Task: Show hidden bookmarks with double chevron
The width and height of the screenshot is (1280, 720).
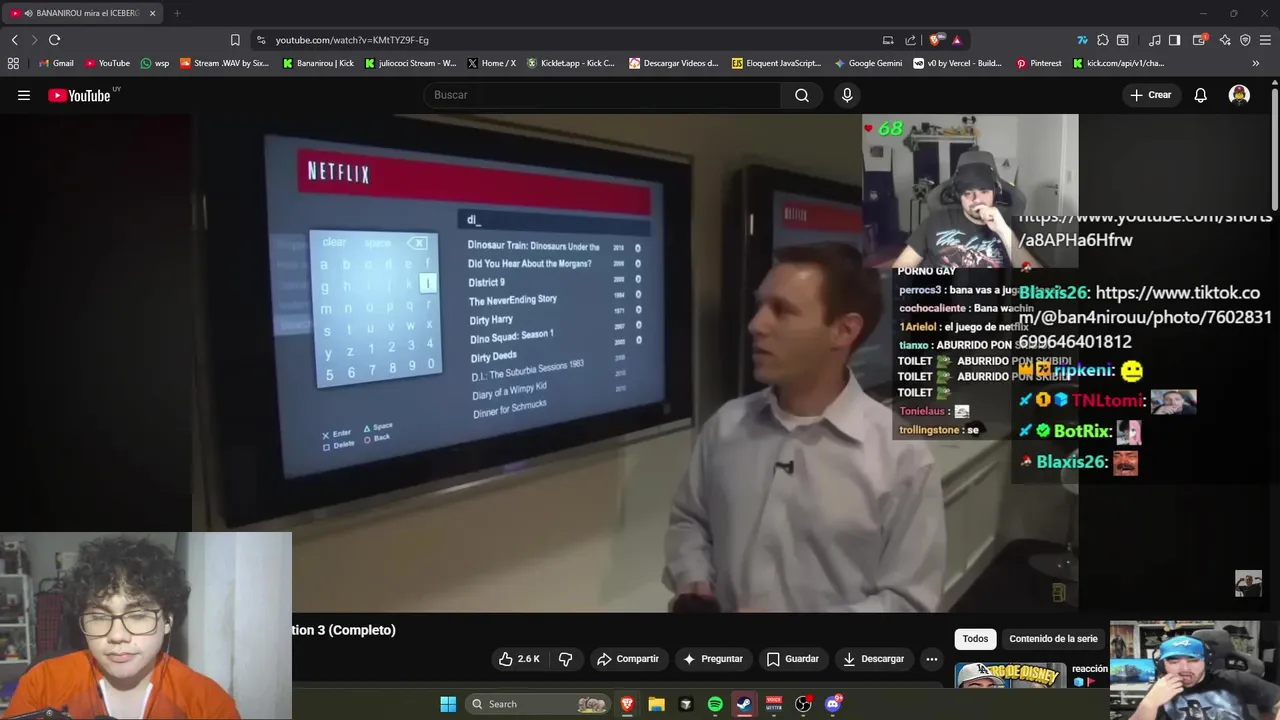Action: (x=1256, y=63)
